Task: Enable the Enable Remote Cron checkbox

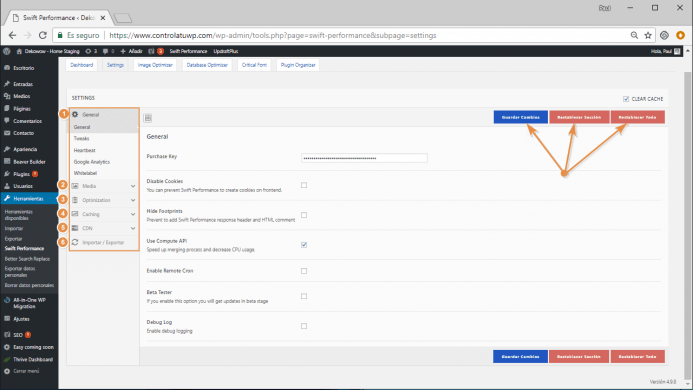Action: click(x=304, y=271)
